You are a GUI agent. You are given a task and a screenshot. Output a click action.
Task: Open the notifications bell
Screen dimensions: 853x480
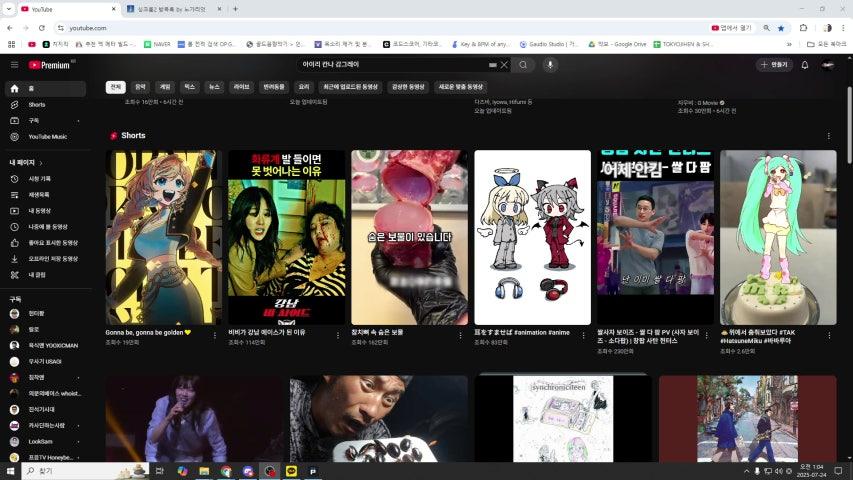pyautogui.click(x=805, y=65)
